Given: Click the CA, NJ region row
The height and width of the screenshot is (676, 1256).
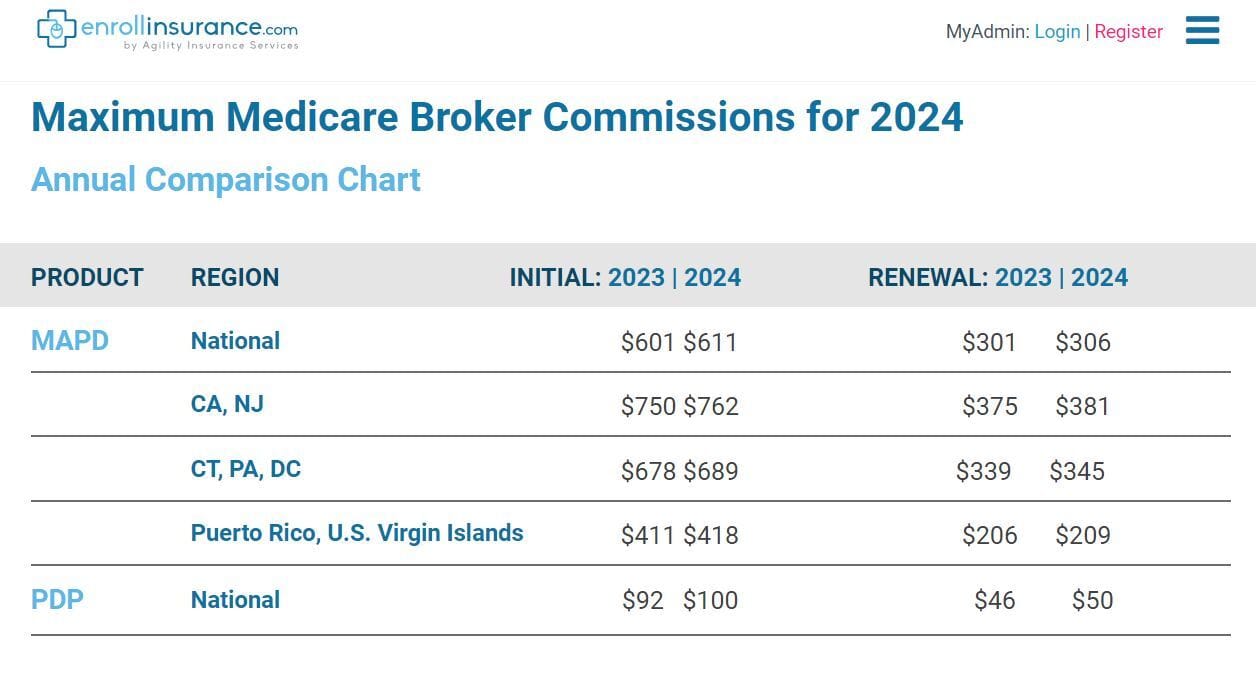Looking at the screenshot, I should coord(630,405).
